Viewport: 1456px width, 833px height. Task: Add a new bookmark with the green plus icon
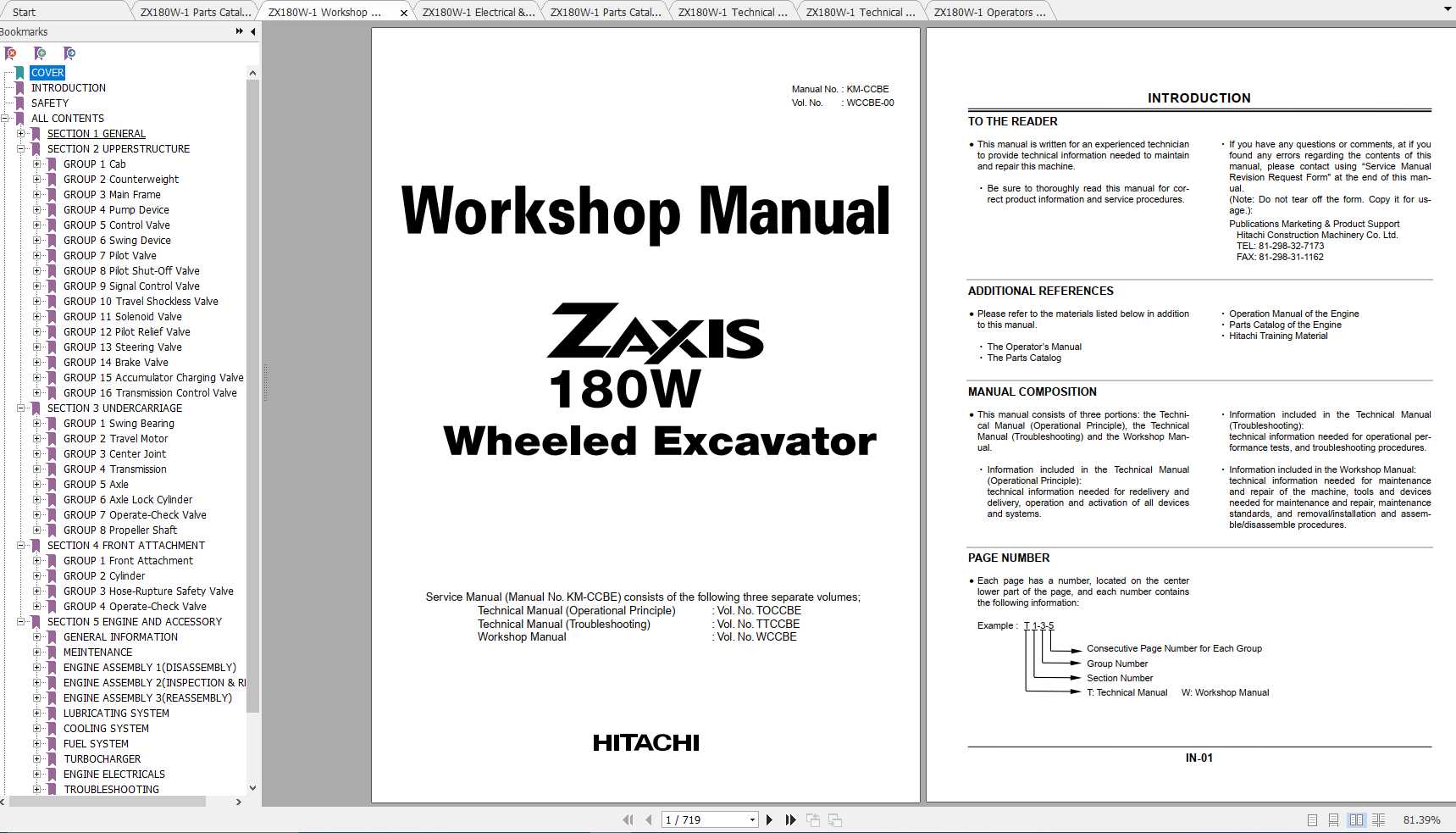40,53
